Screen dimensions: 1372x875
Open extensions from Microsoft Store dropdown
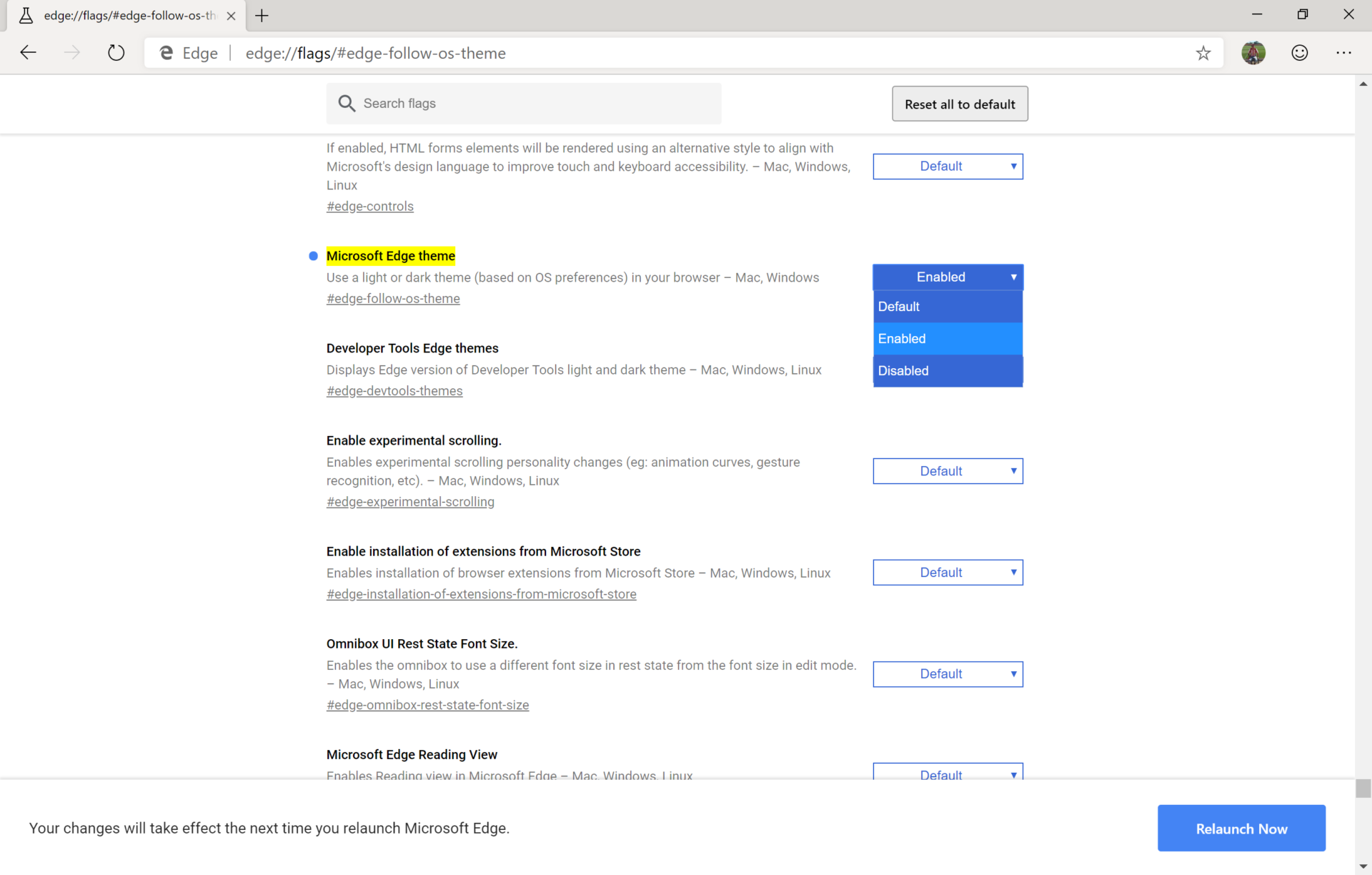pos(948,573)
